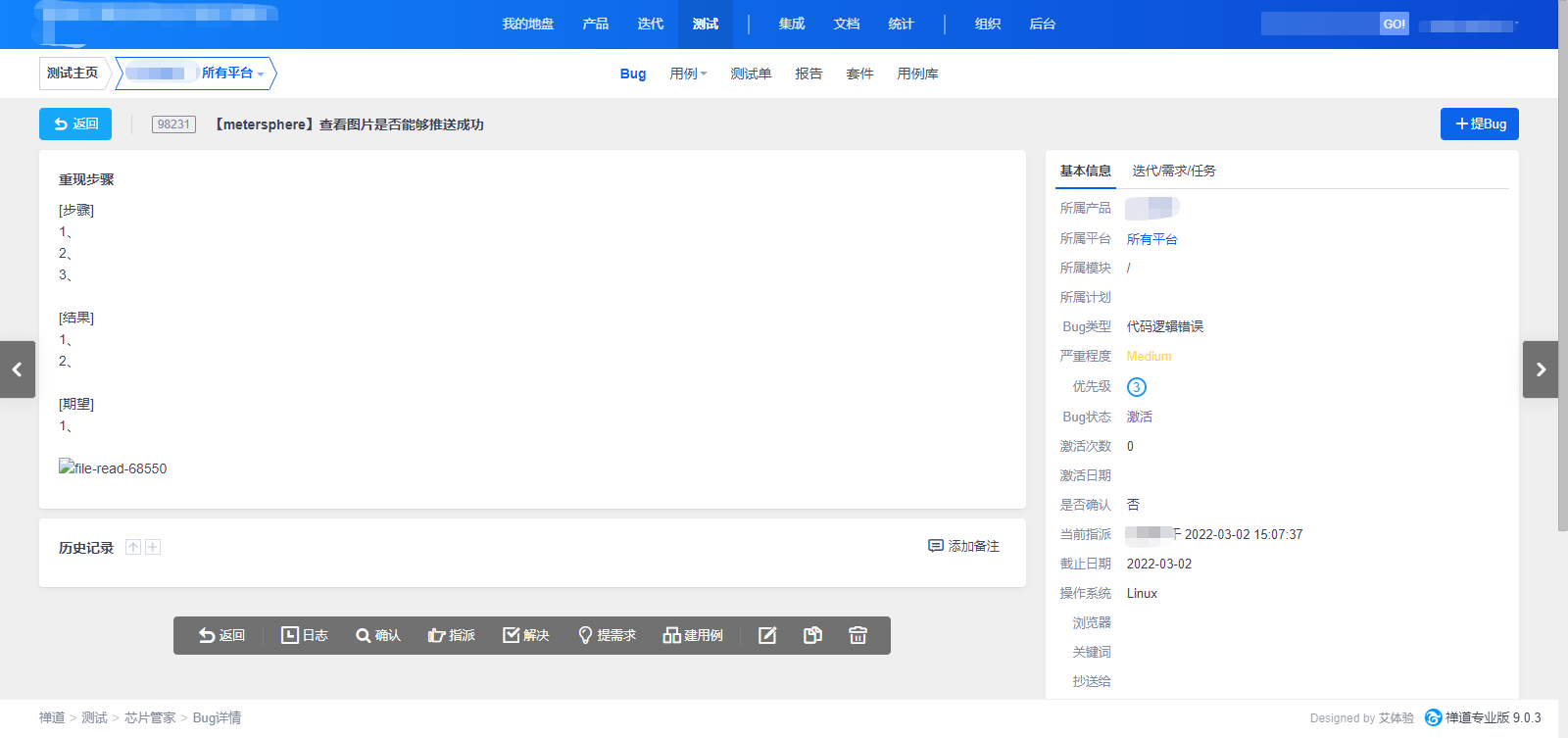The height and width of the screenshot is (738, 1568).
Task: Click 解决 to resolve the Bug
Action: pyautogui.click(x=526, y=635)
